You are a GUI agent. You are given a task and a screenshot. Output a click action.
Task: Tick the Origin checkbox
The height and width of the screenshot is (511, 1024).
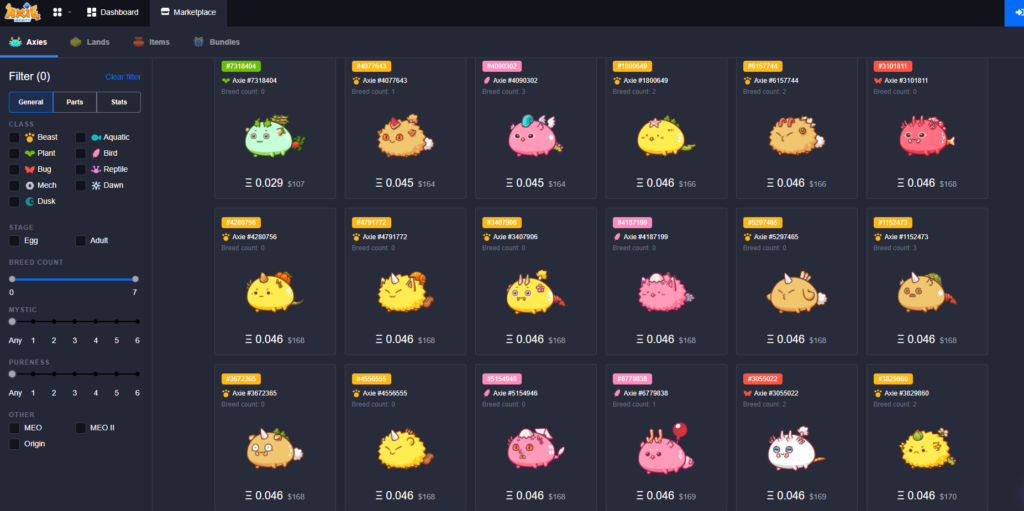(14, 443)
